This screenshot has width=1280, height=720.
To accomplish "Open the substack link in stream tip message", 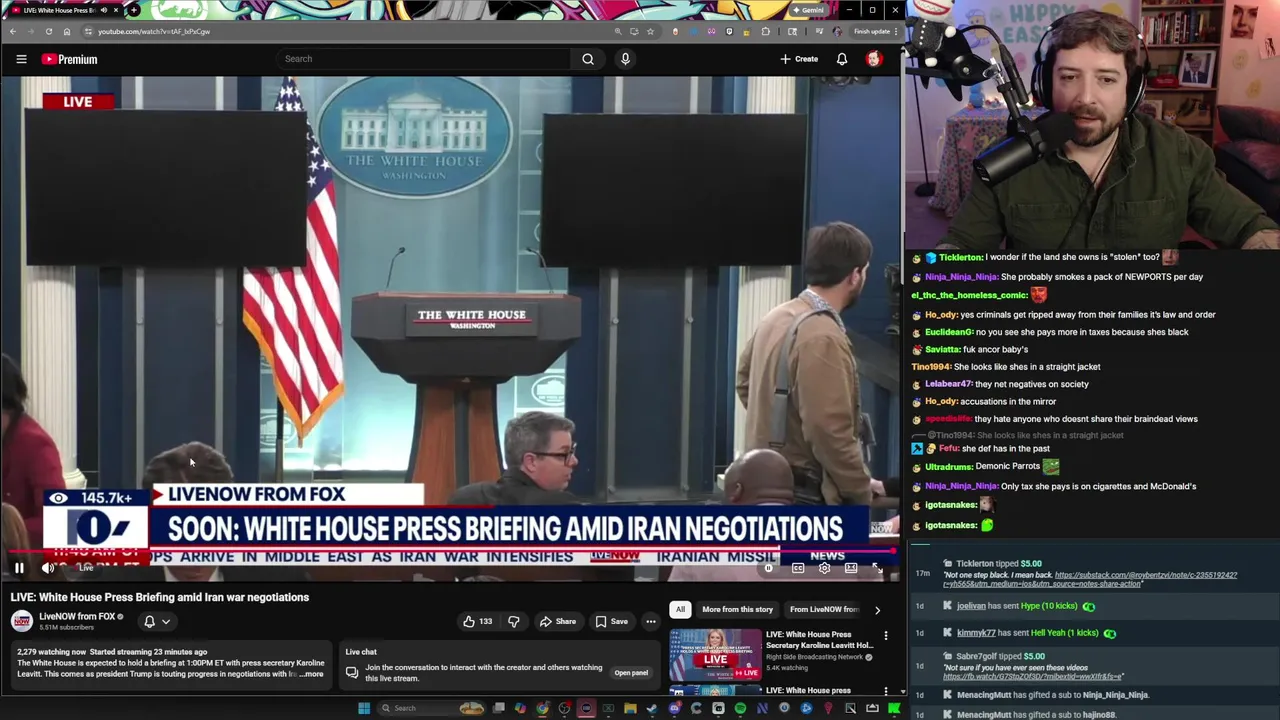I will 1092,579.
